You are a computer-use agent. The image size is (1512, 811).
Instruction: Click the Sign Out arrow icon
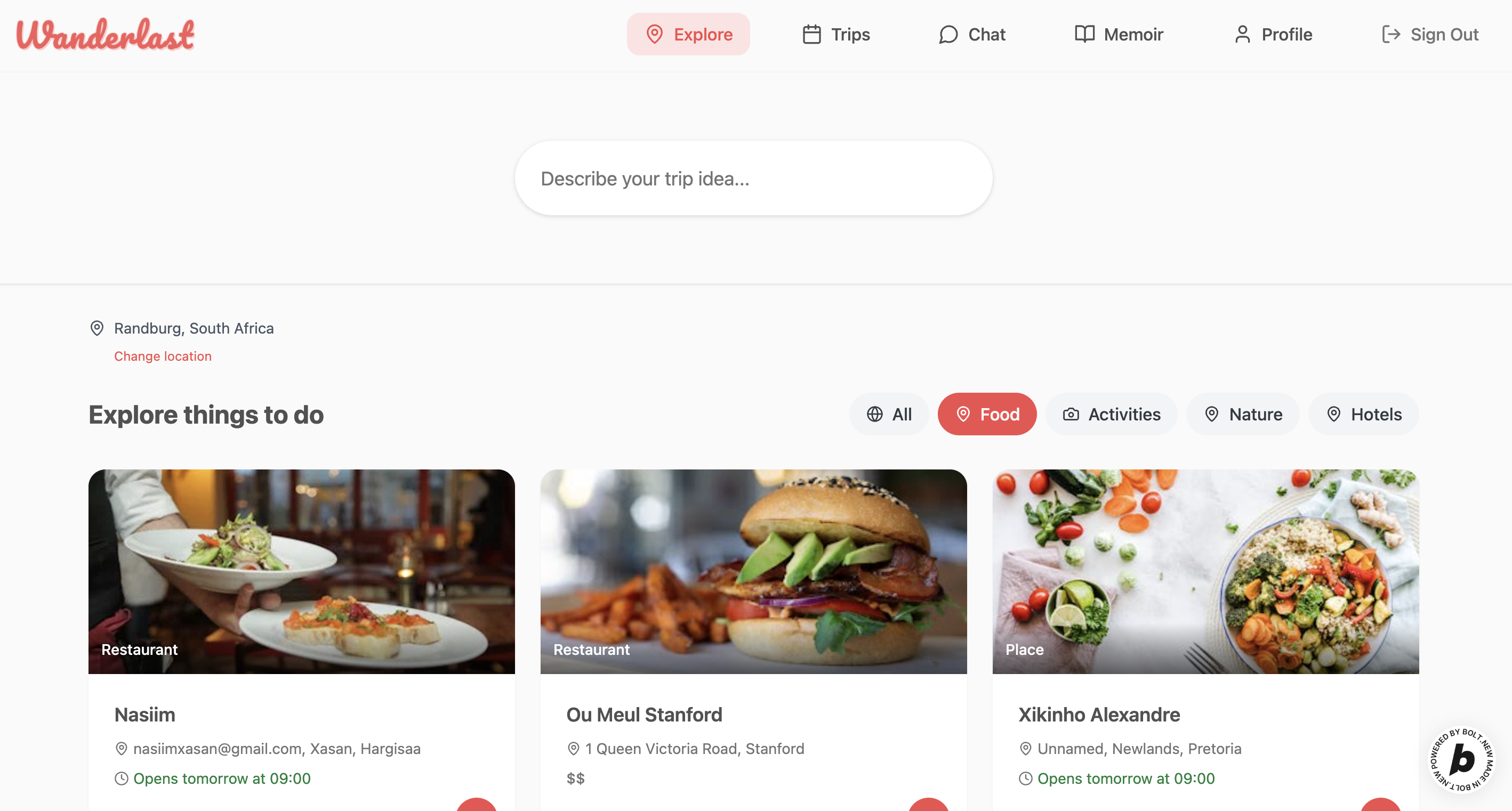[x=1391, y=34]
